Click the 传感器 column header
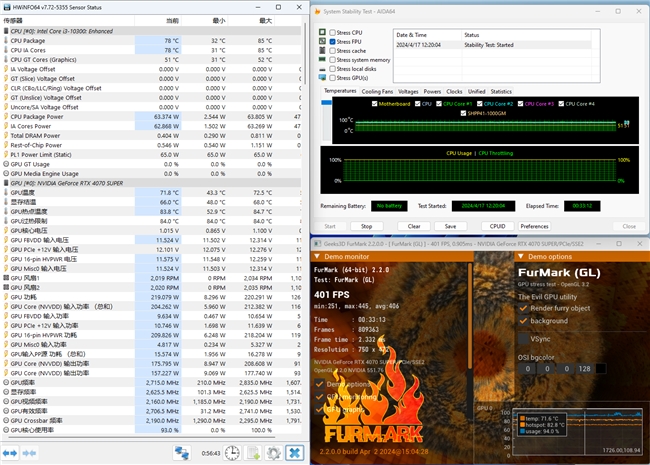 tap(68, 21)
